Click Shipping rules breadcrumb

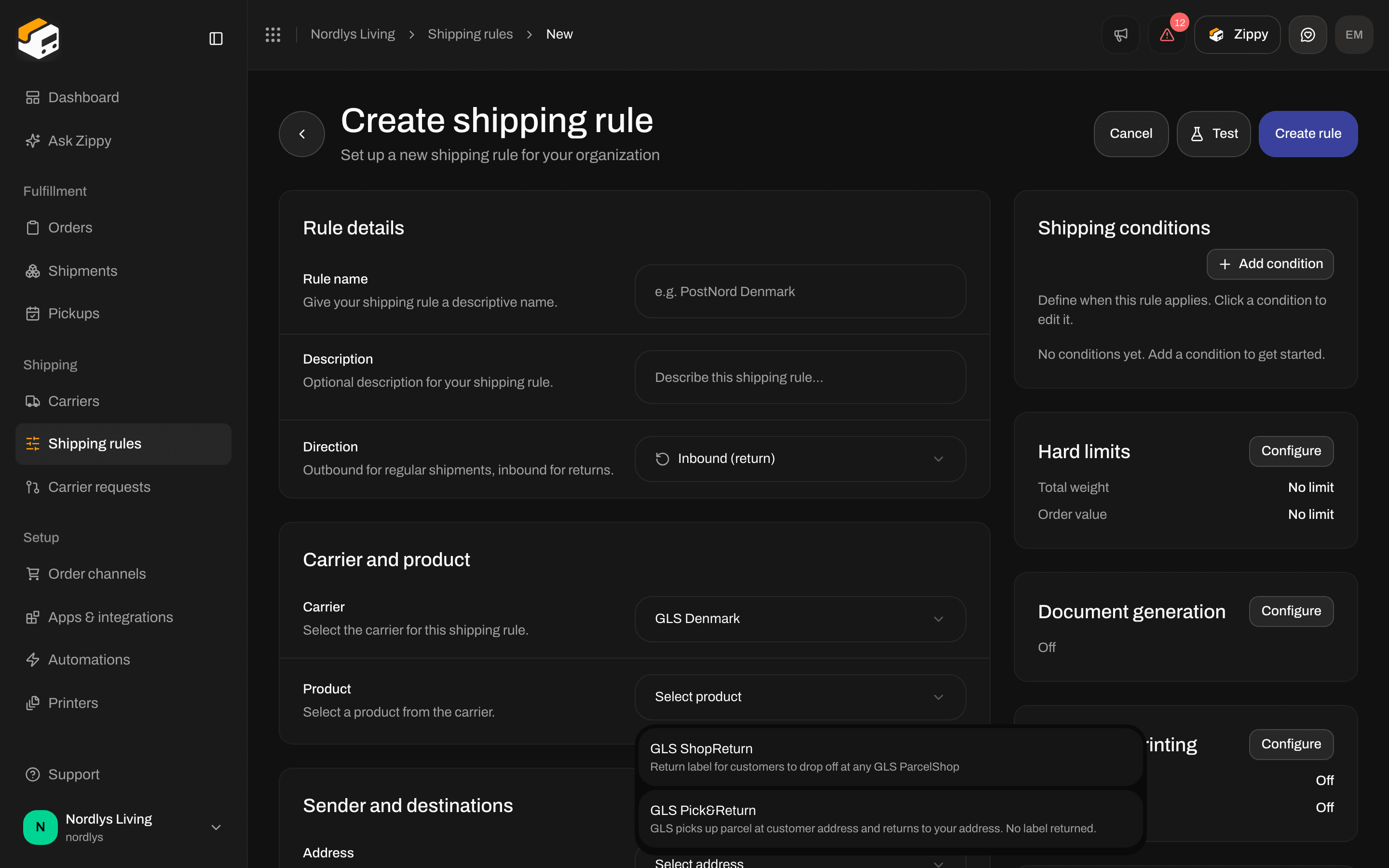point(470,34)
